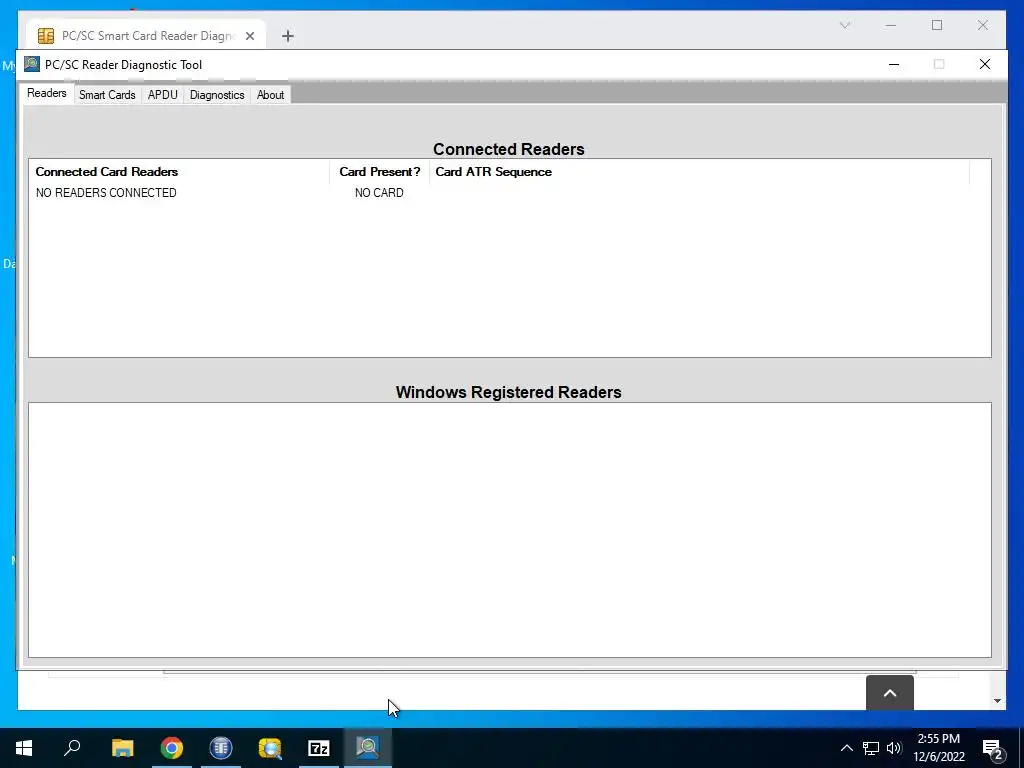Open the network status tray icon
Viewport: 1024px width, 768px height.
tap(871, 748)
